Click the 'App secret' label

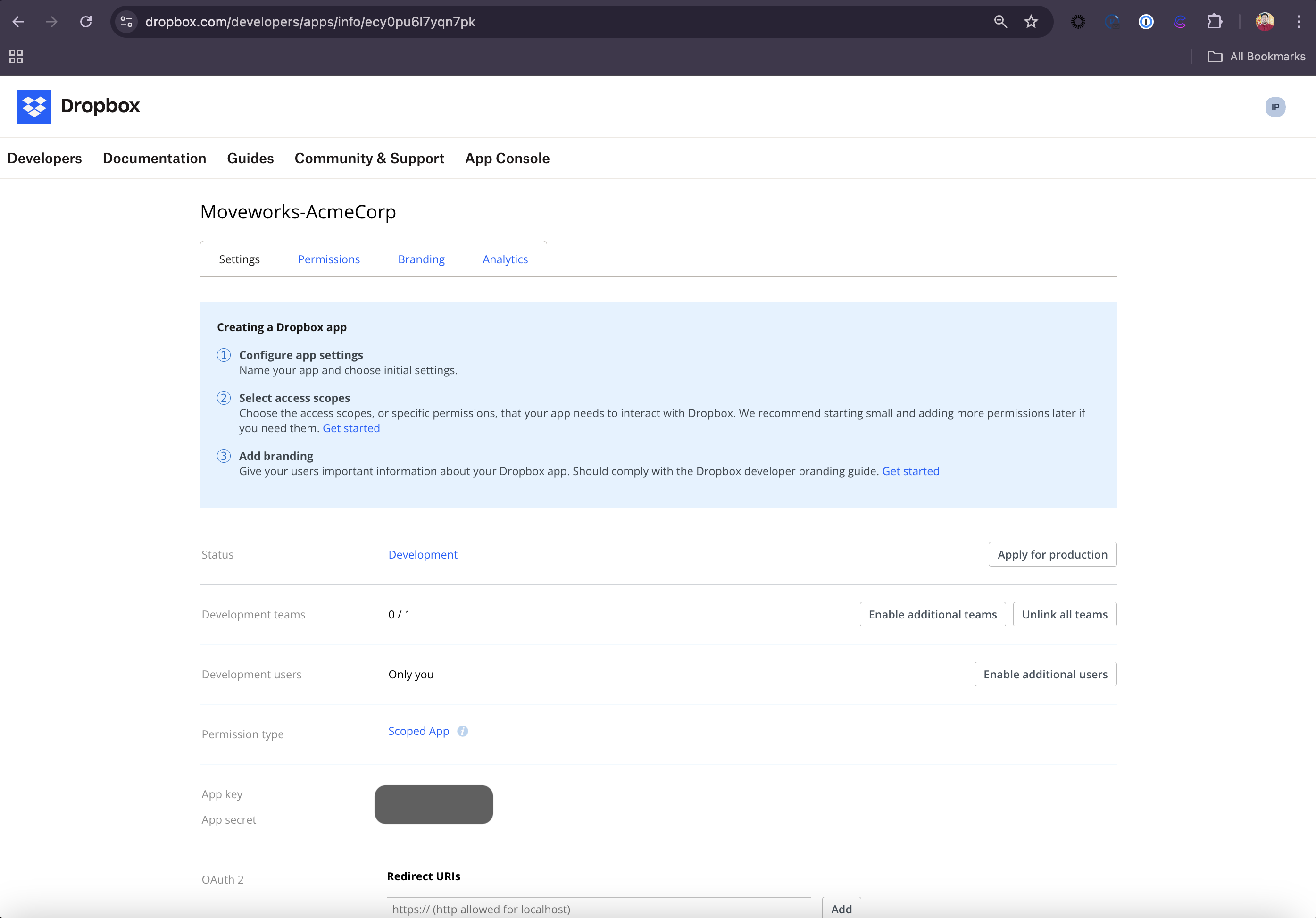(229, 820)
